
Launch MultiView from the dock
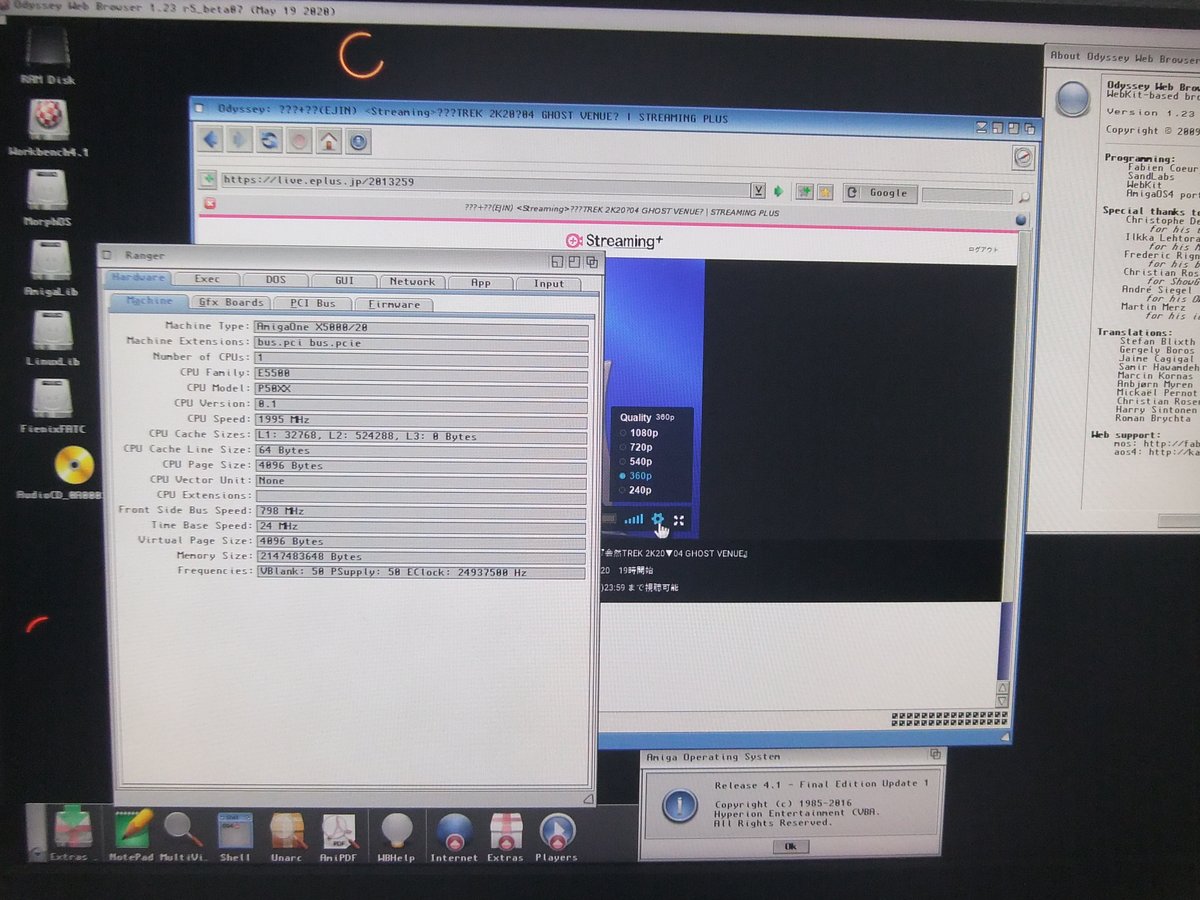pyautogui.click(x=182, y=836)
